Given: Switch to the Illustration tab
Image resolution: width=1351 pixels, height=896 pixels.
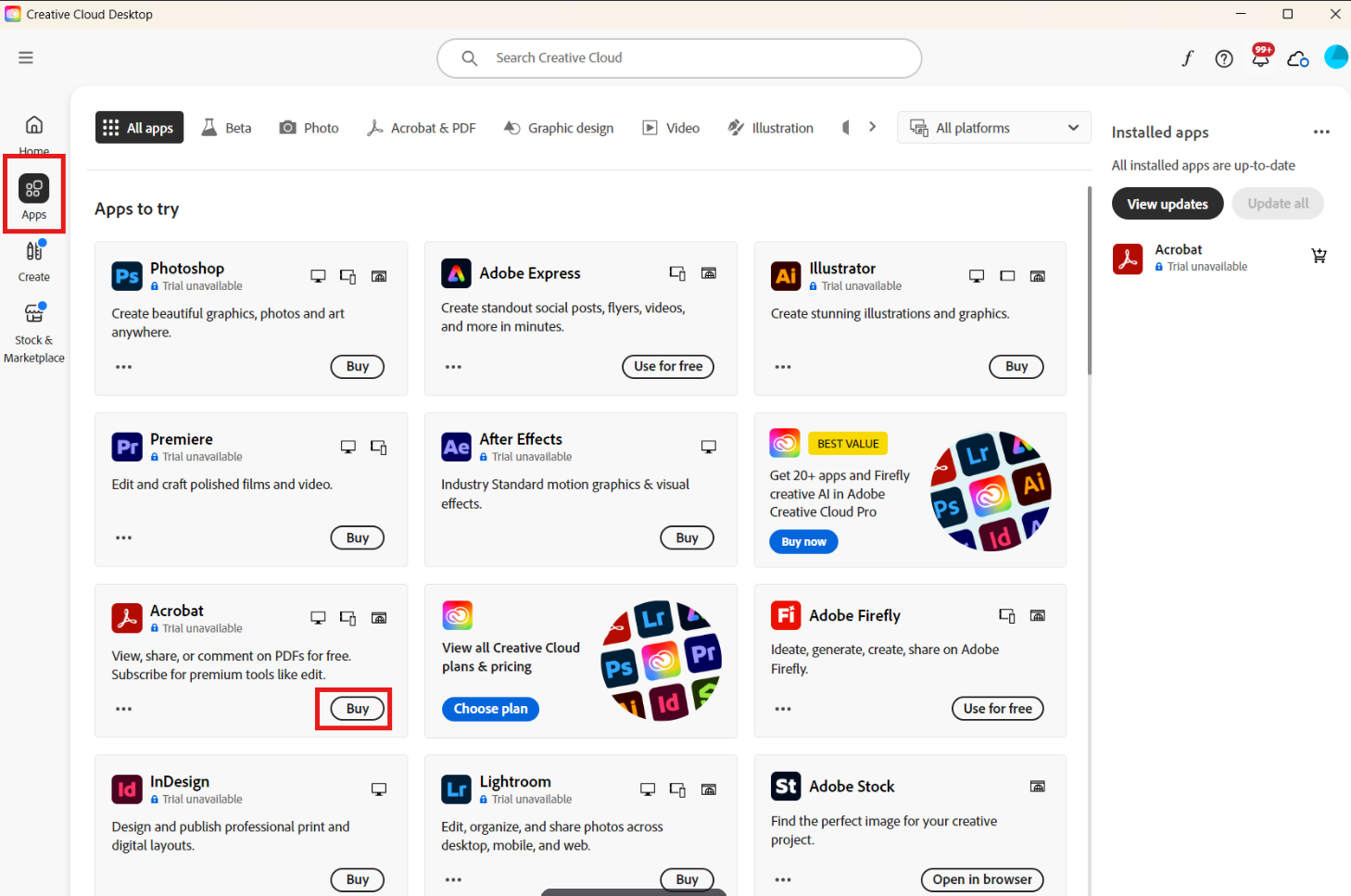Looking at the screenshot, I should click(771, 128).
